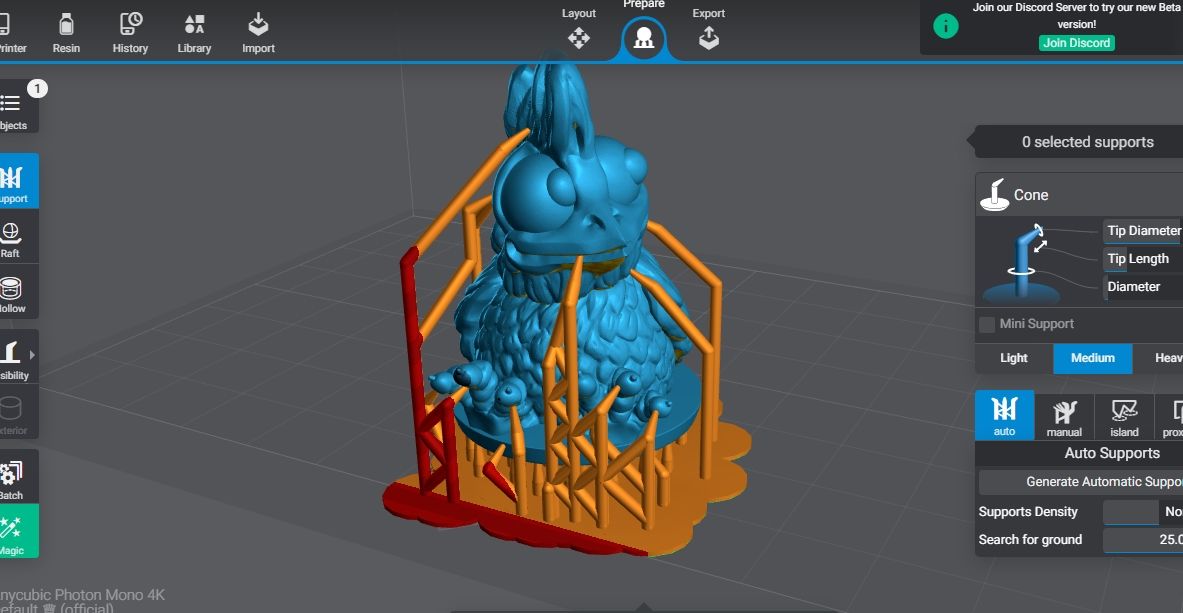Switch to island support detection mode

1123,416
